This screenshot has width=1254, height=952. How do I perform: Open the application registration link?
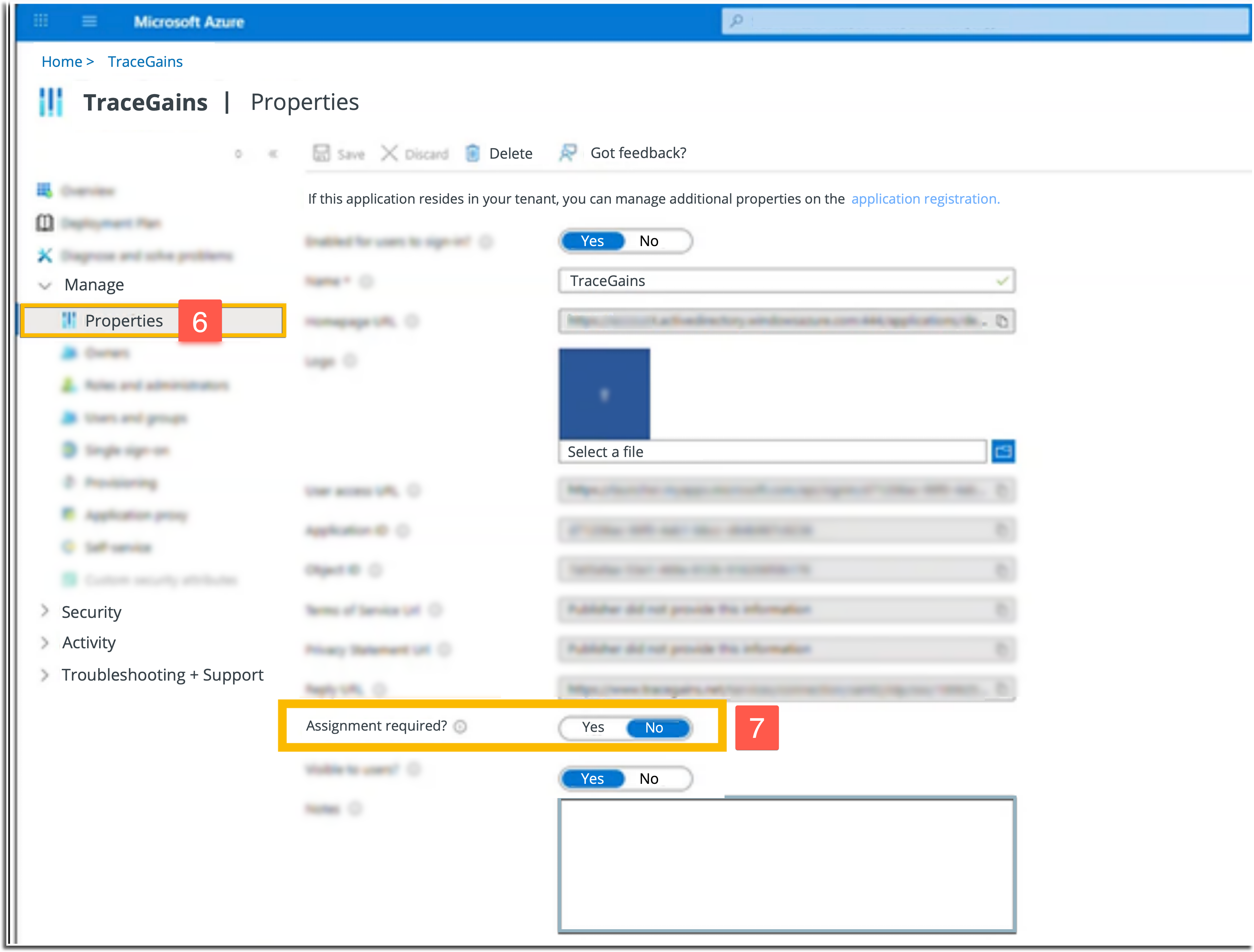click(925, 199)
